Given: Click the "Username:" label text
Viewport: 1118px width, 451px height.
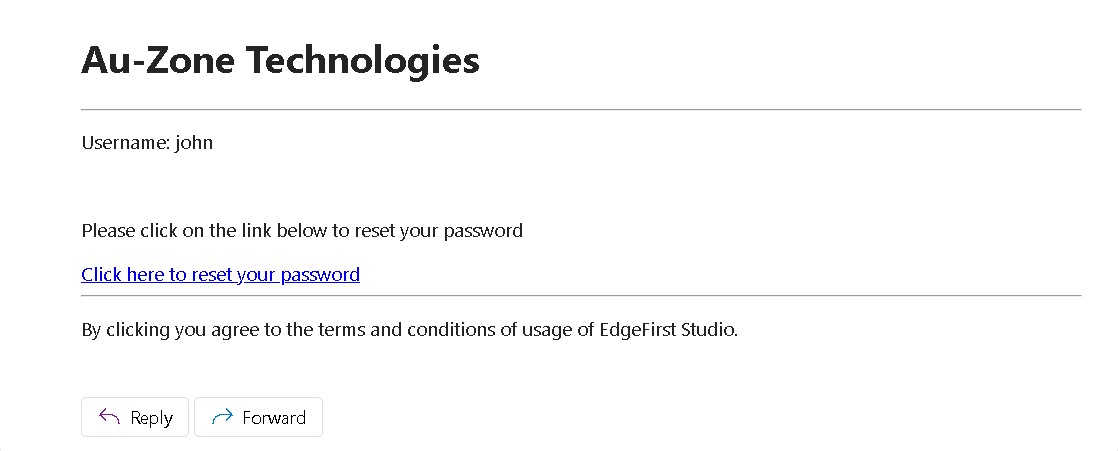Looking at the screenshot, I should coord(126,143).
